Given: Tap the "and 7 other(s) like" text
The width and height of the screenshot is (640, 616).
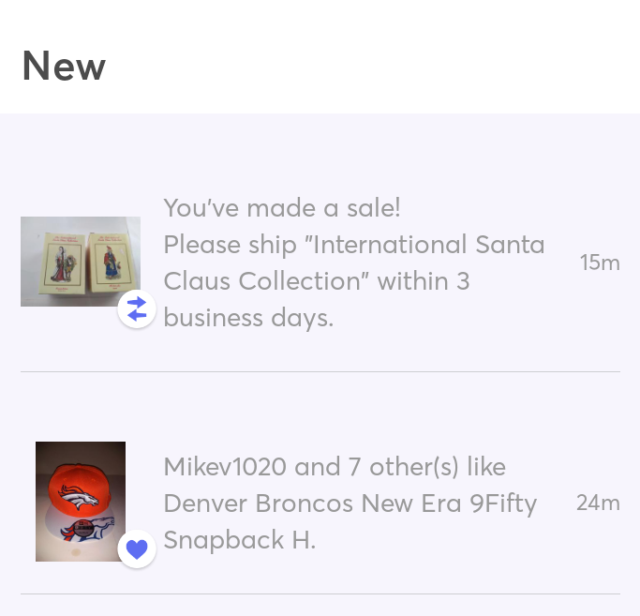Looking at the screenshot, I should pos(400,467).
